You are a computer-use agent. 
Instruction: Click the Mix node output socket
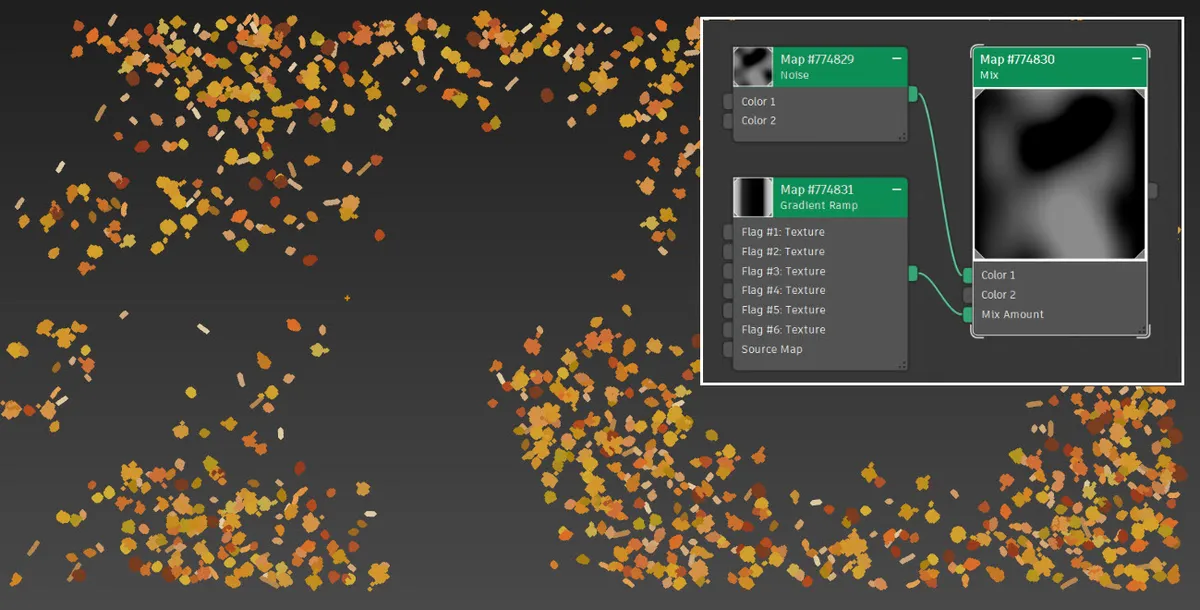1153,190
